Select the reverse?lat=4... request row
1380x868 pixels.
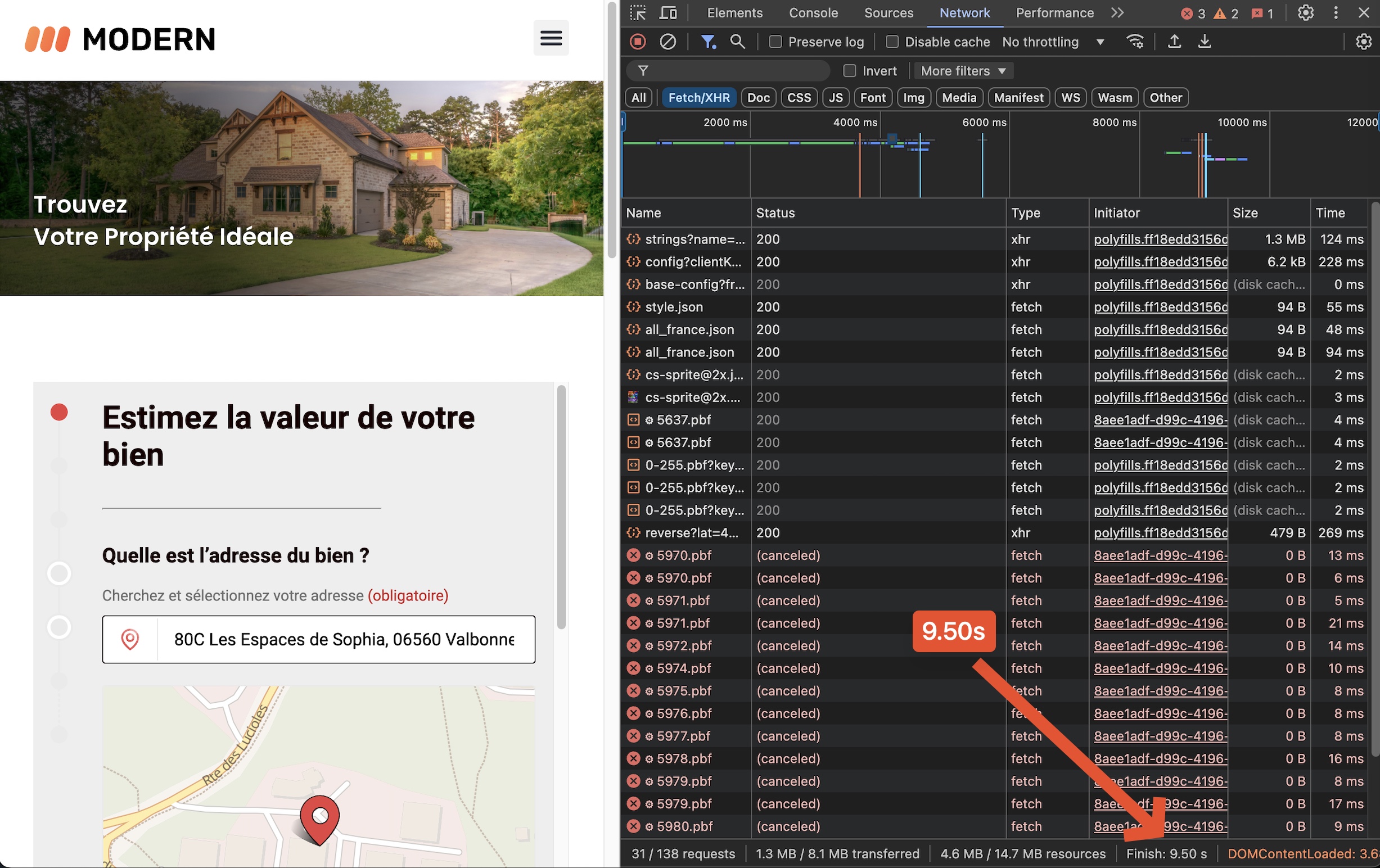click(995, 533)
